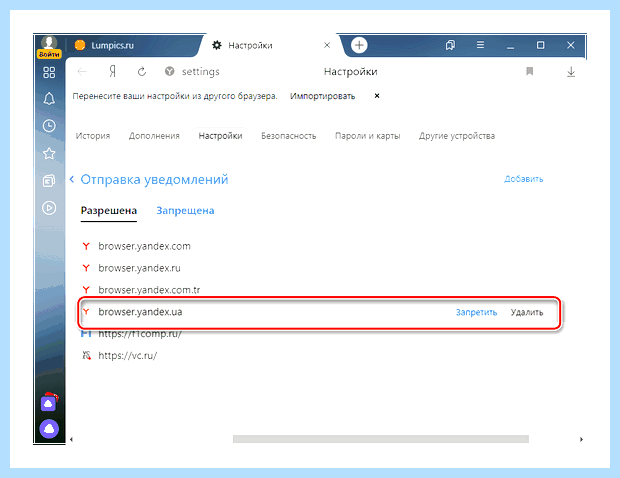Open new tab with plus button

pyautogui.click(x=359, y=45)
